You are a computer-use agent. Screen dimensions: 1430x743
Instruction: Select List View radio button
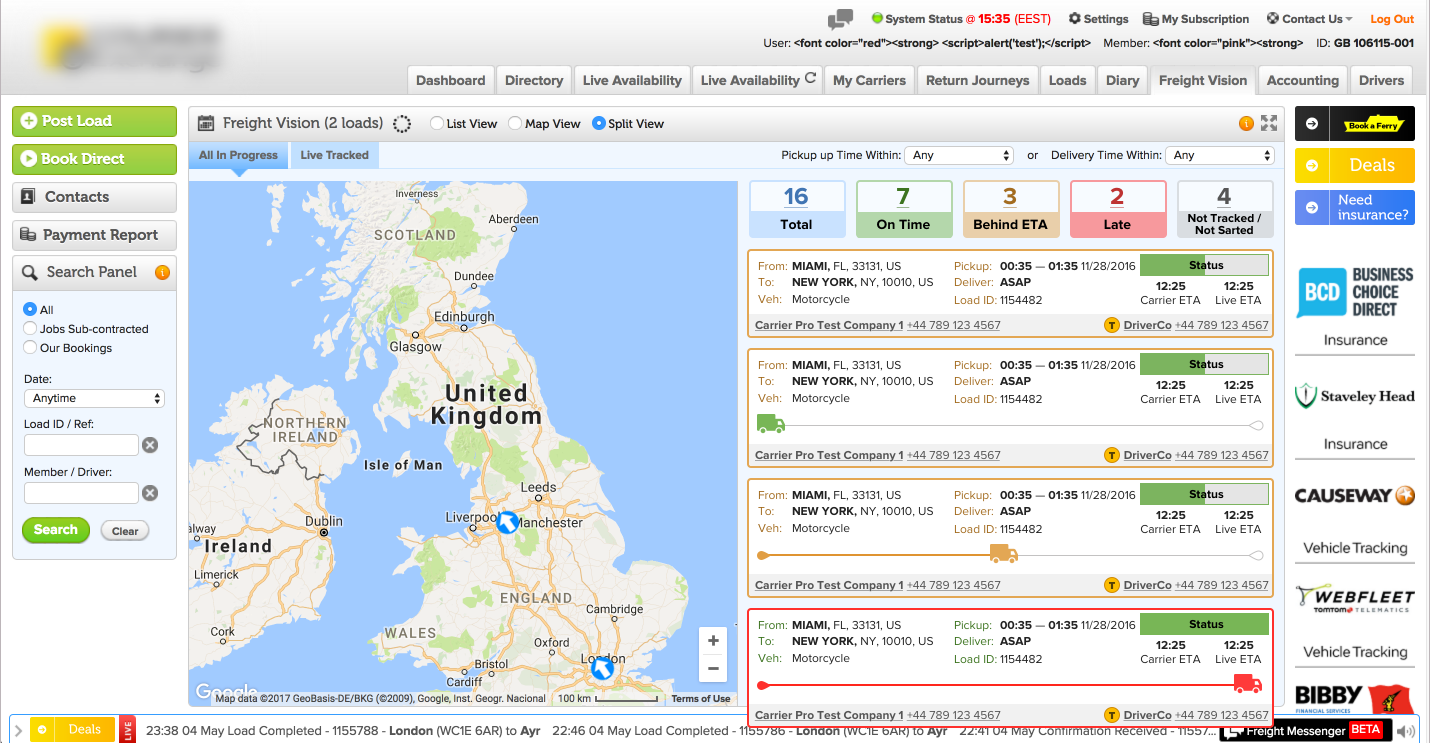(x=437, y=124)
